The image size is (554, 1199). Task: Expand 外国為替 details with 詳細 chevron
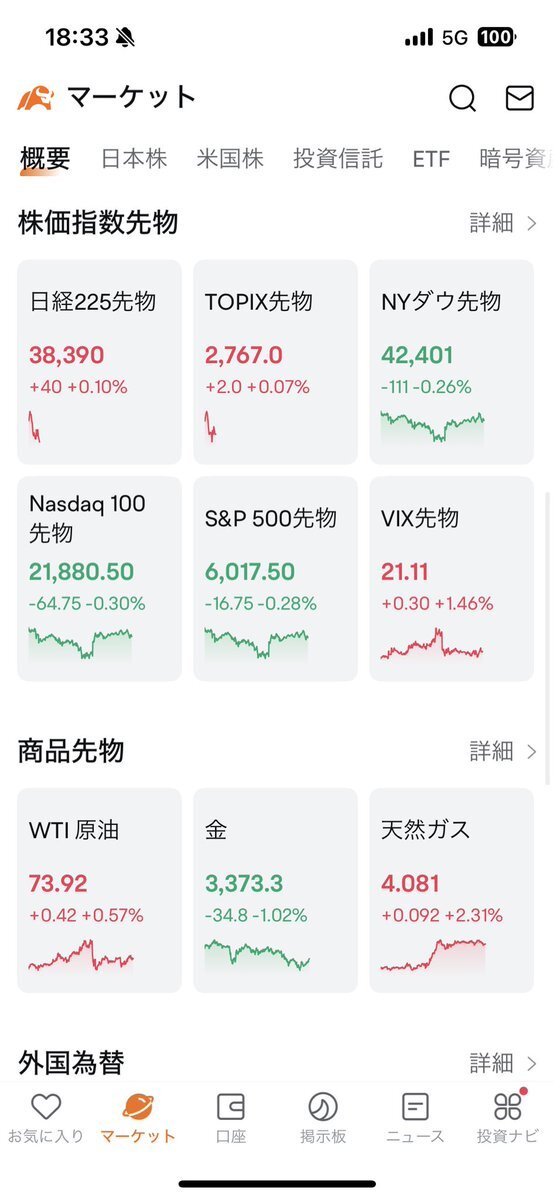tap(503, 1063)
